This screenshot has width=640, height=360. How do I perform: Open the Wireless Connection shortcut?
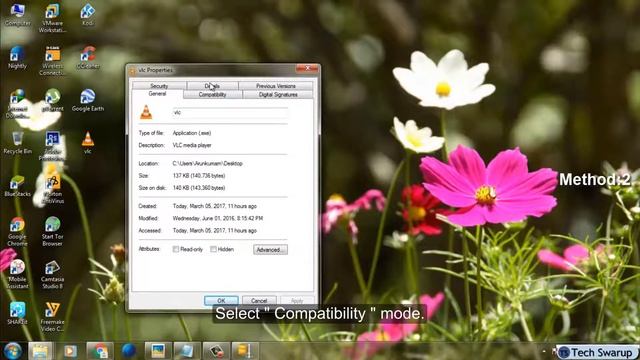52,61
